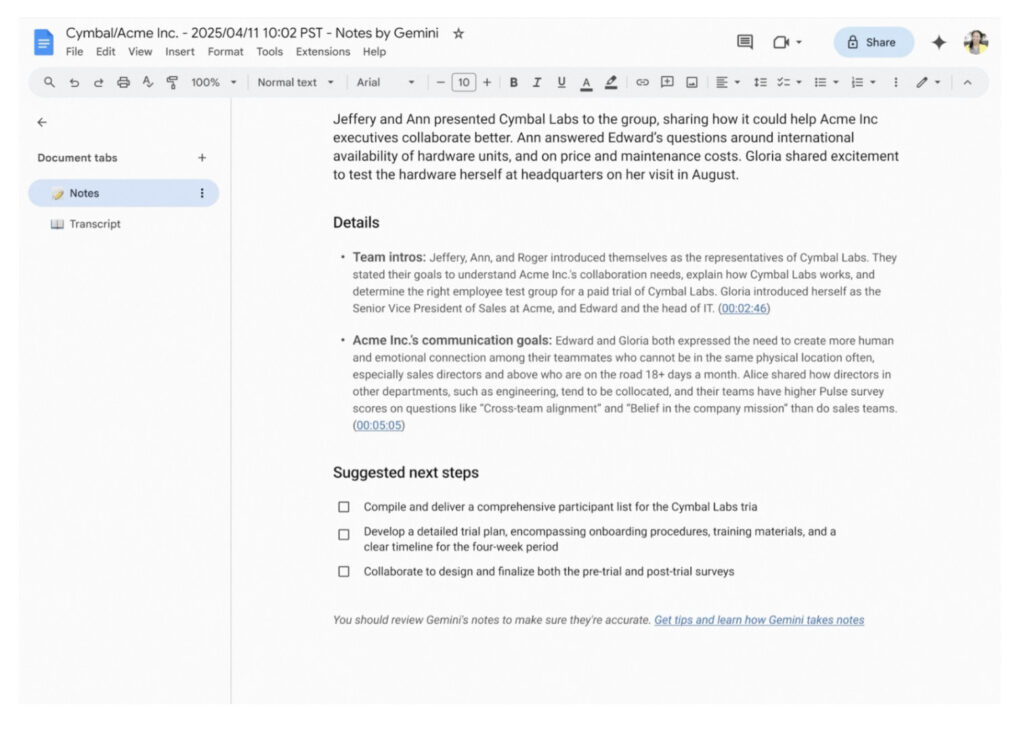Open the text color picker
The height and width of the screenshot is (749, 1024).
[x=586, y=83]
